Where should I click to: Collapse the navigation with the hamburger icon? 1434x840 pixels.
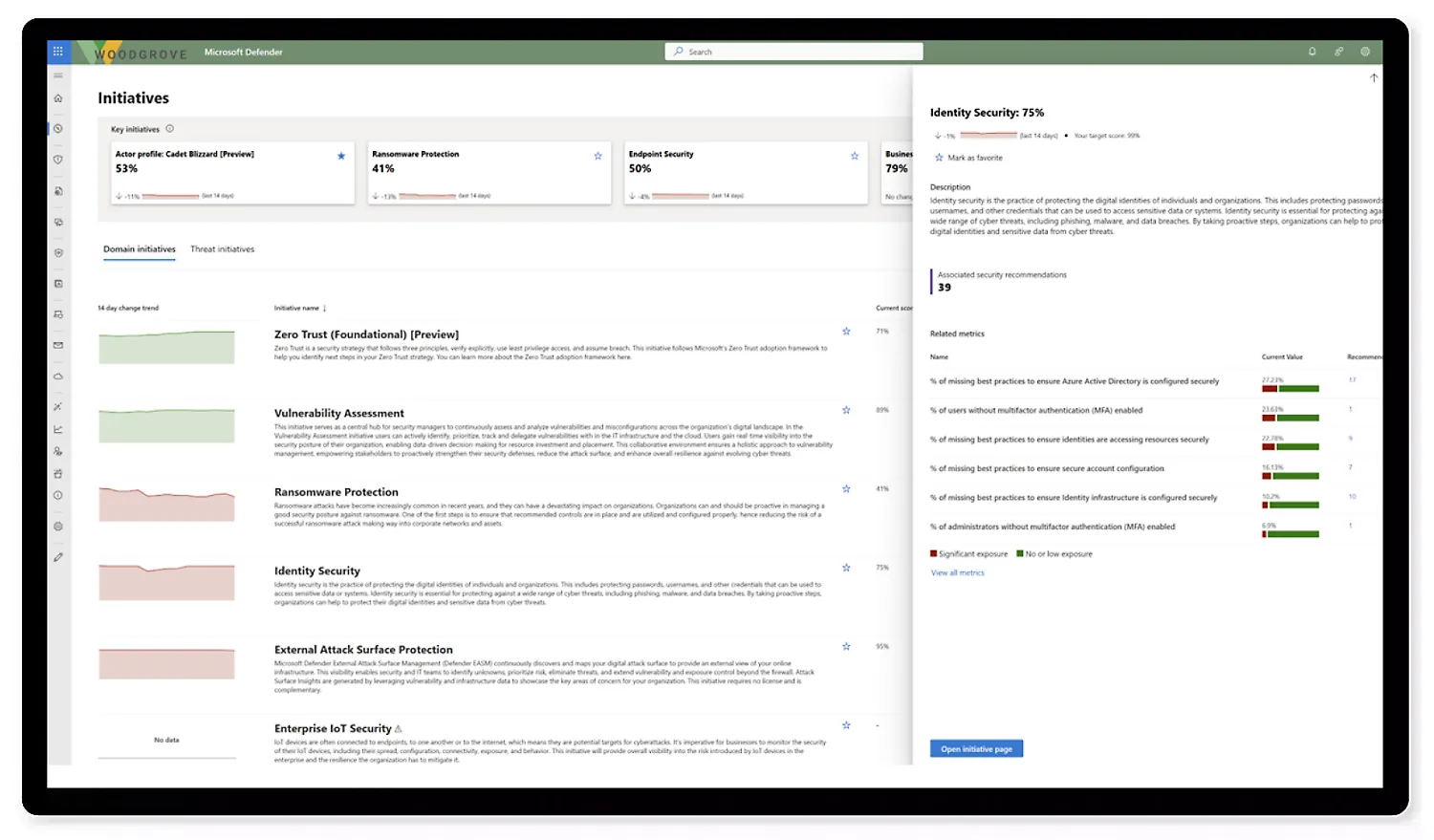(58, 75)
